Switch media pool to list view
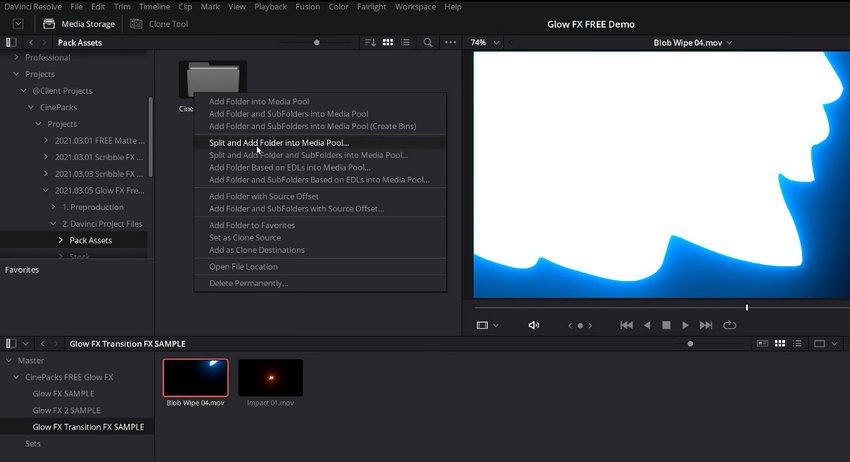850x462 pixels. coord(797,343)
